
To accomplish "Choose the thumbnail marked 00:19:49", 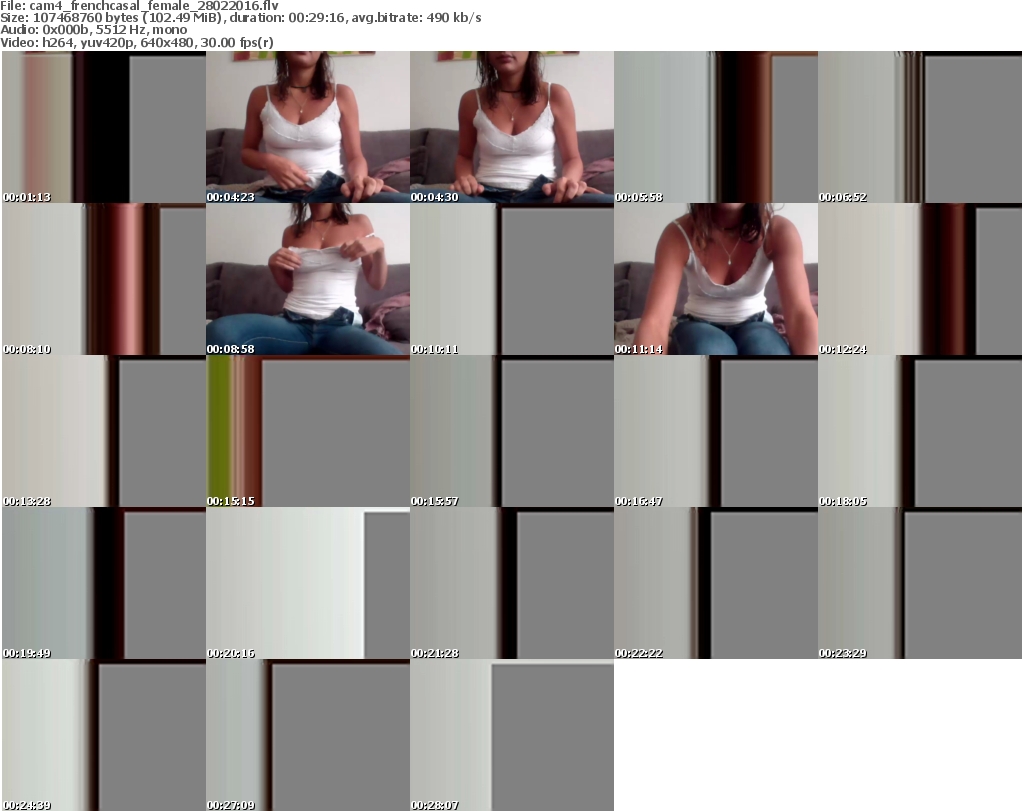I will click(x=104, y=583).
